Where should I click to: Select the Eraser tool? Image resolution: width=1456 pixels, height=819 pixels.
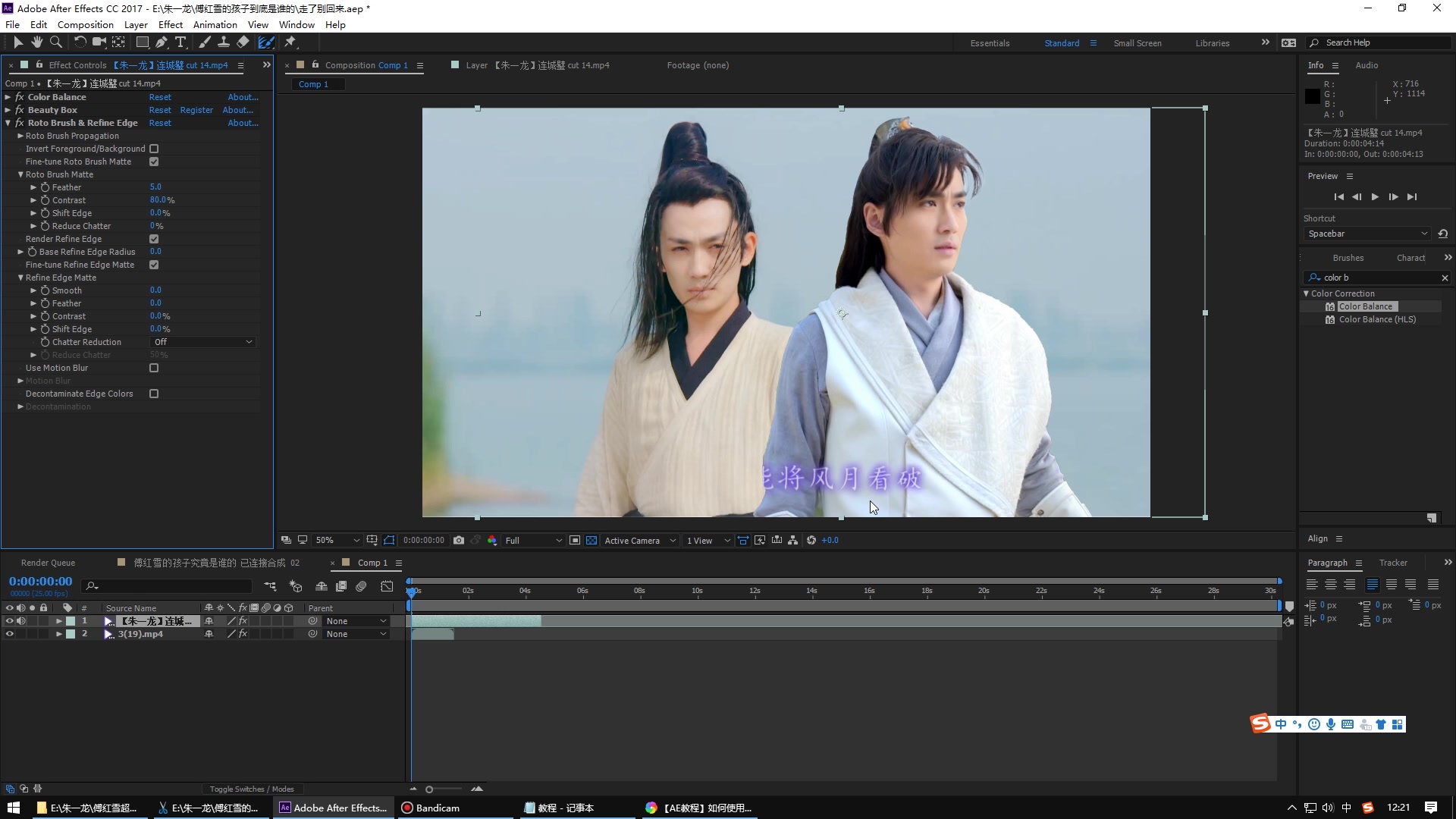[x=243, y=42]
